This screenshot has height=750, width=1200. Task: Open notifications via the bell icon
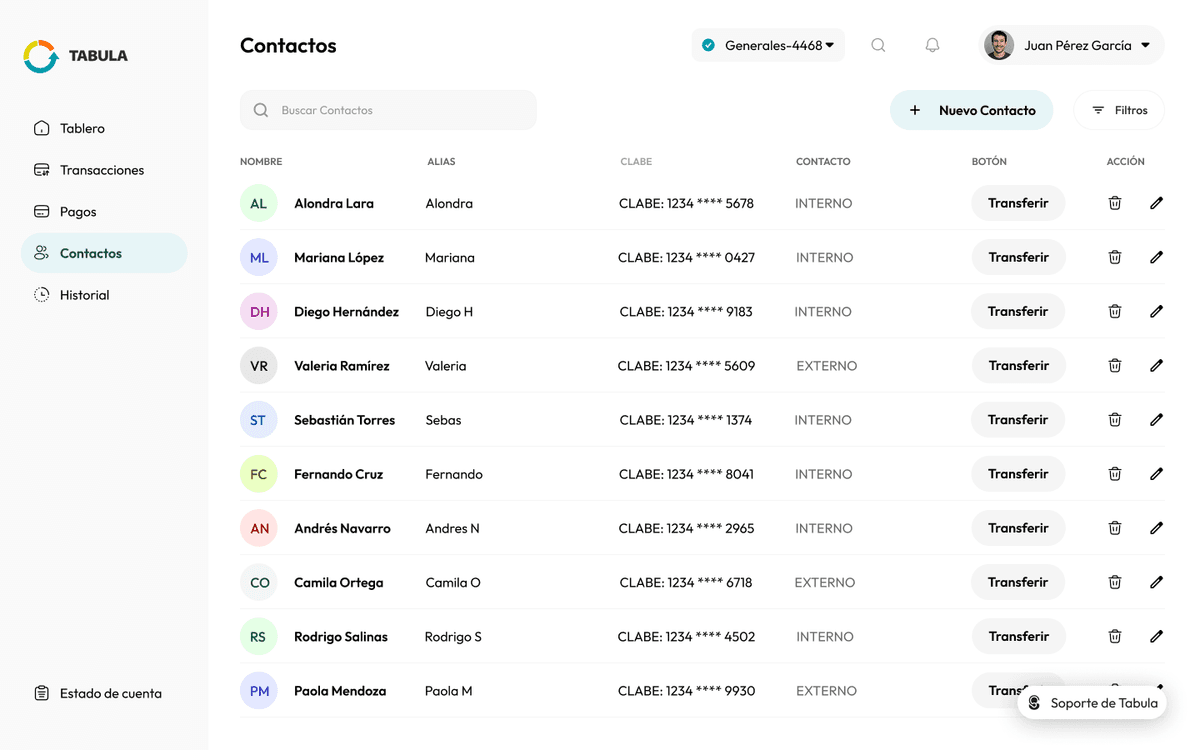click(x=932, y=45)
